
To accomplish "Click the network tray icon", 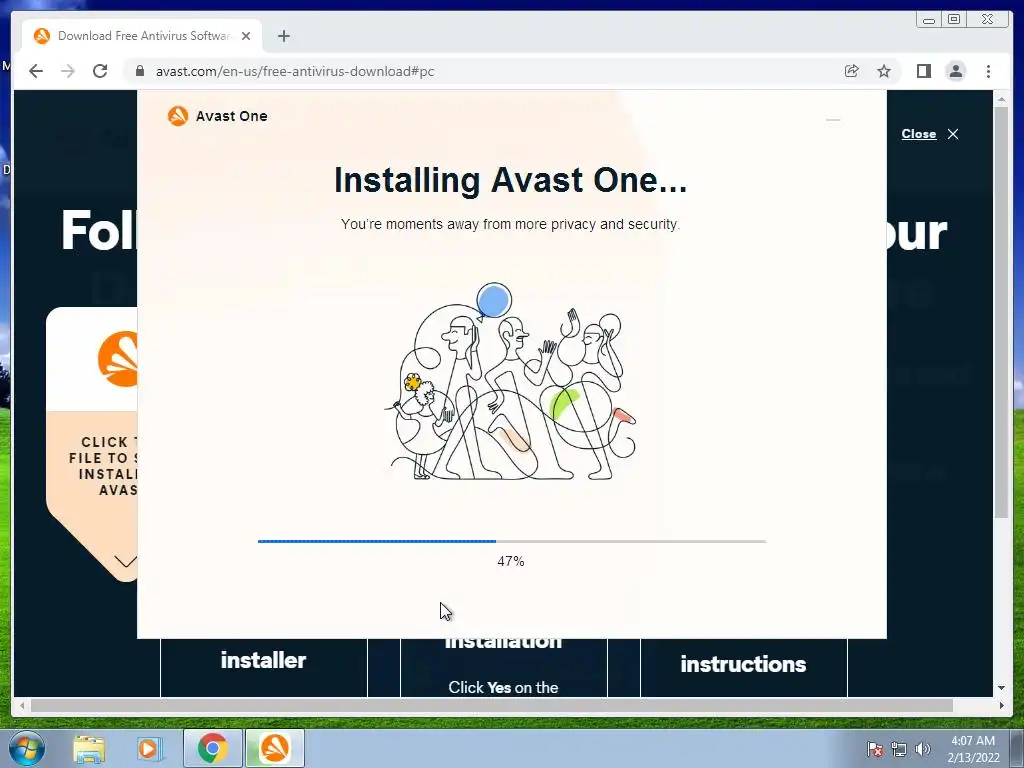I will click(x=899, y=749).
